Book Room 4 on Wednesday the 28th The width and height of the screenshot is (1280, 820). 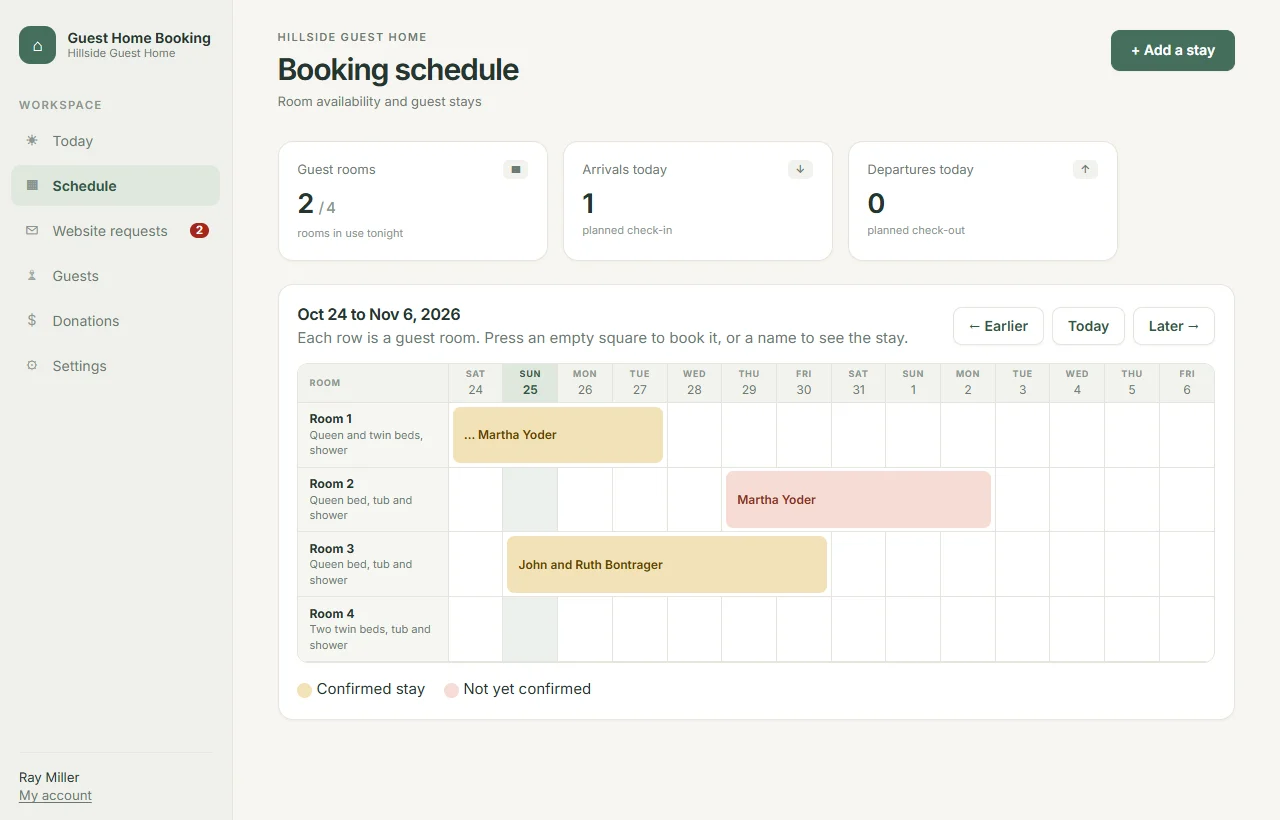click(x=694, y=630)
